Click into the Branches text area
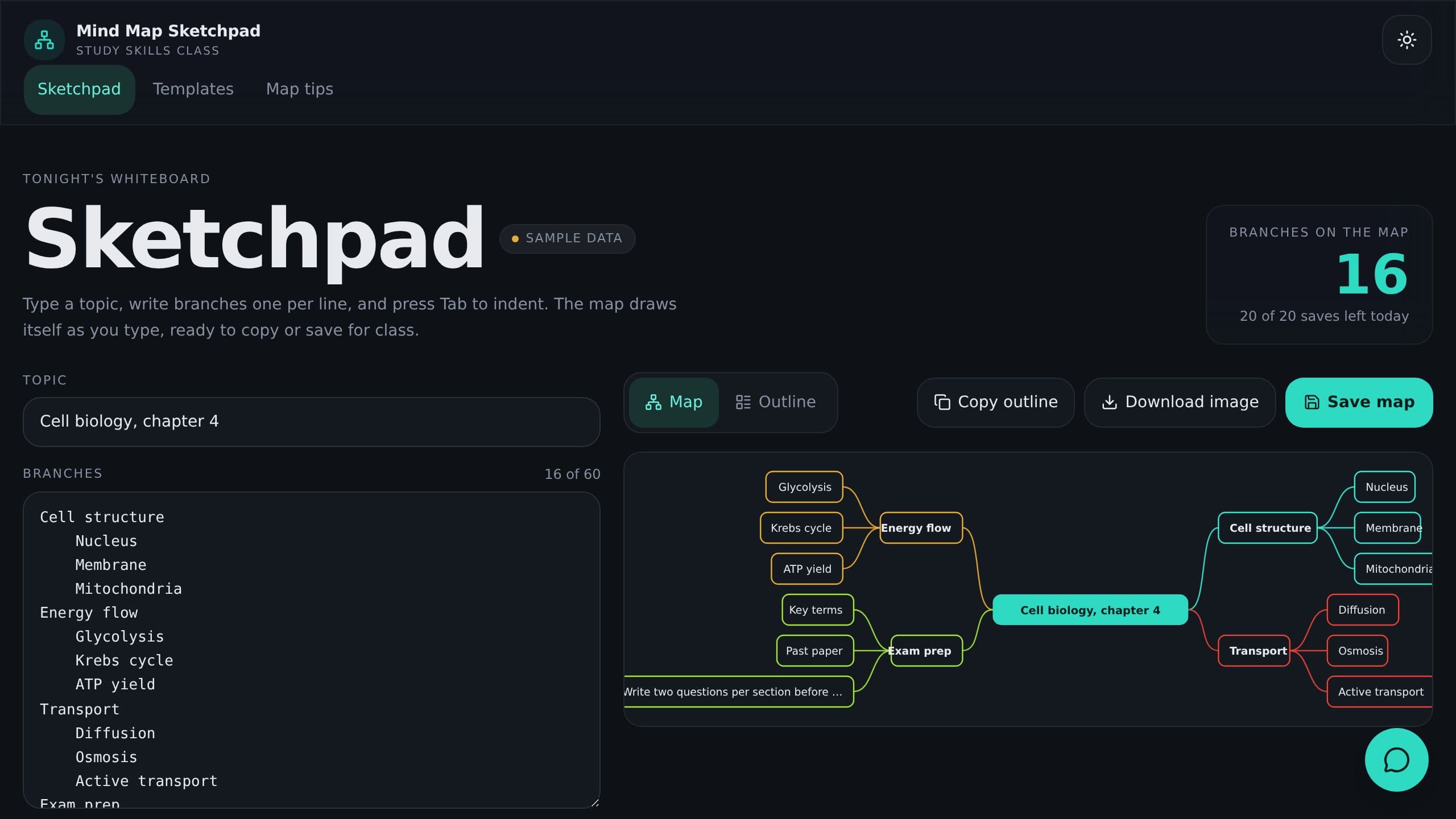Image resolution: width=1456 pixels, height=819 pixels. [311, 650]
